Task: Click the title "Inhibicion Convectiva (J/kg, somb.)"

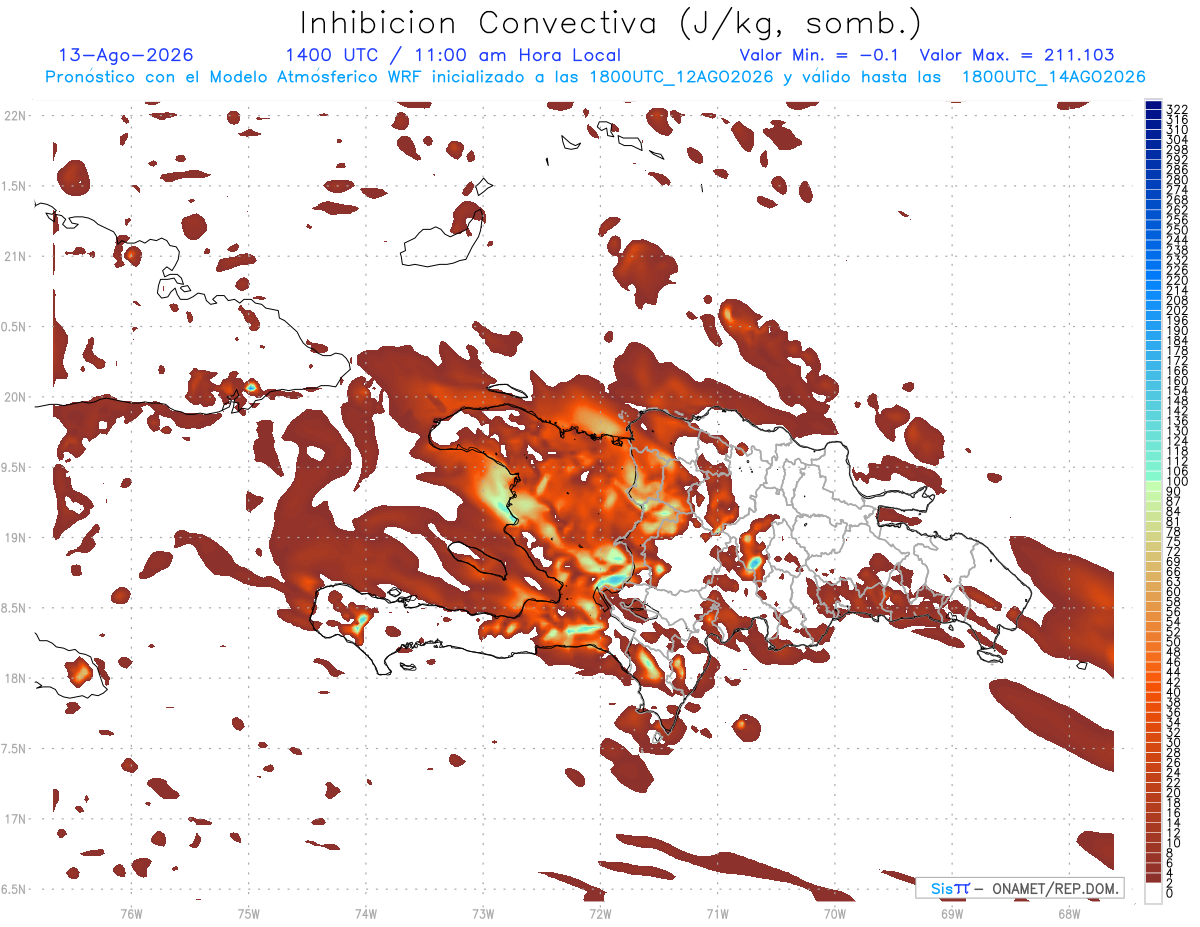Action: (611, 23)
